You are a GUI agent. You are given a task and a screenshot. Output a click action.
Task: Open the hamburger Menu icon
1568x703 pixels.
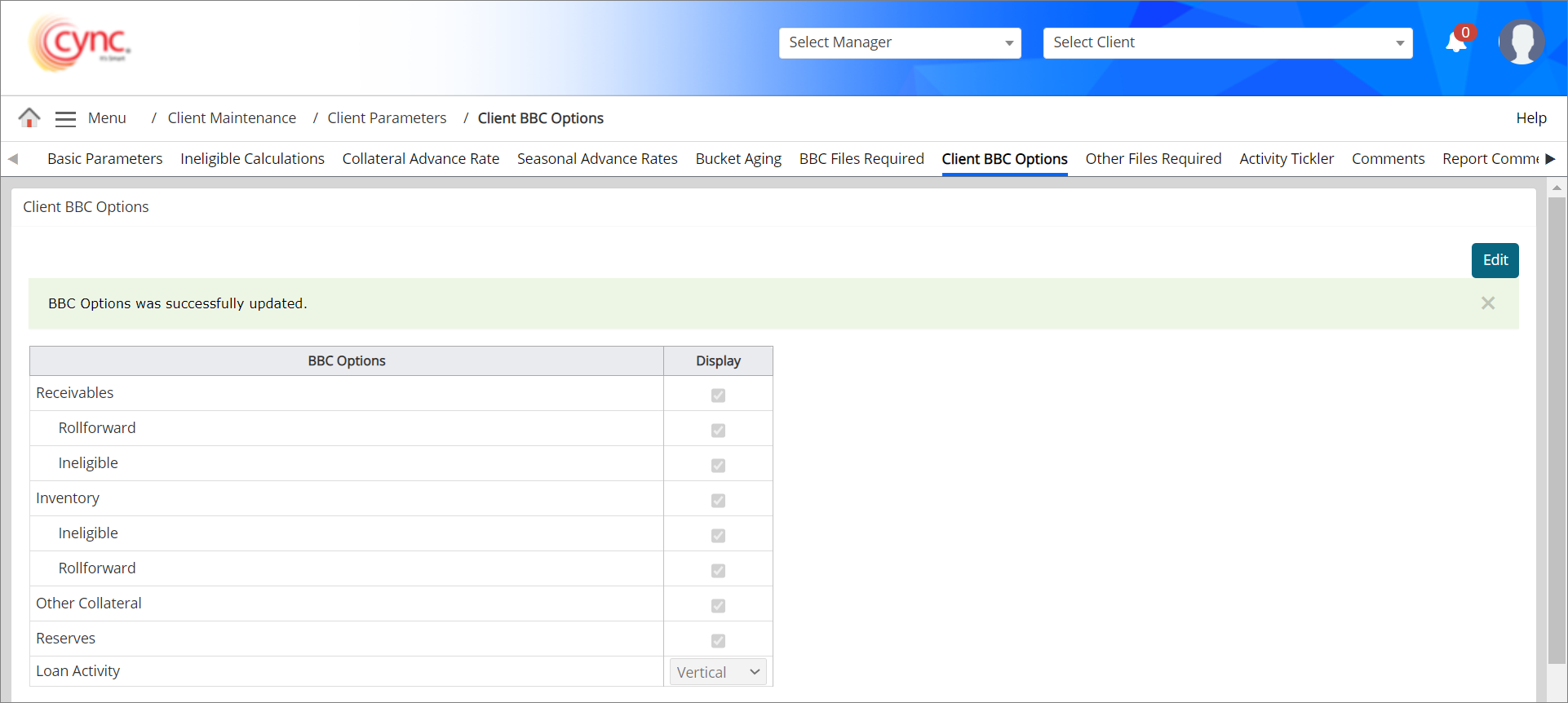click(x=65, y=119)
